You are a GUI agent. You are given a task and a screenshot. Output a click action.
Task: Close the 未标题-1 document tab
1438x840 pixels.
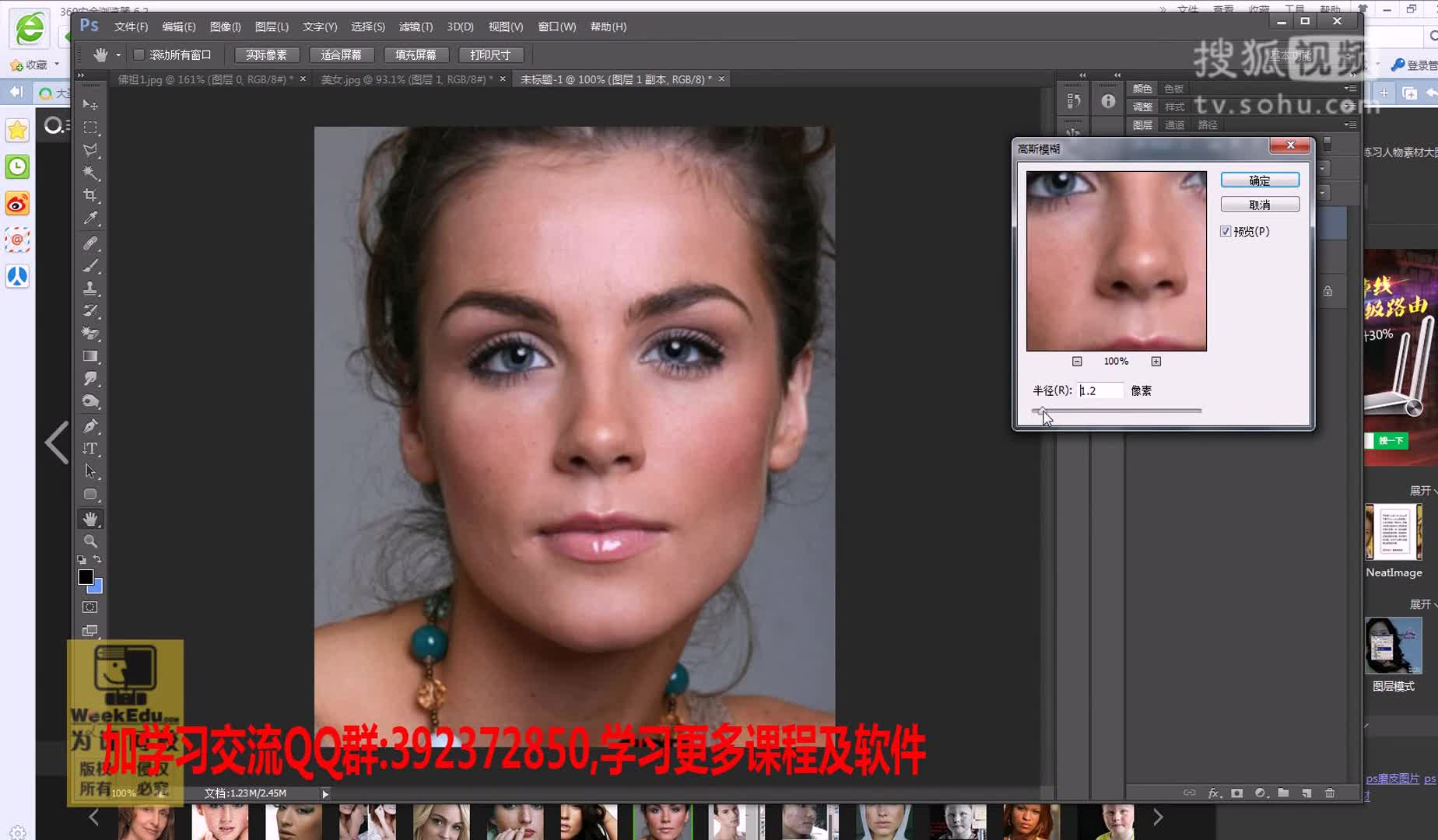pyautogui.click(x=721, y=79)
